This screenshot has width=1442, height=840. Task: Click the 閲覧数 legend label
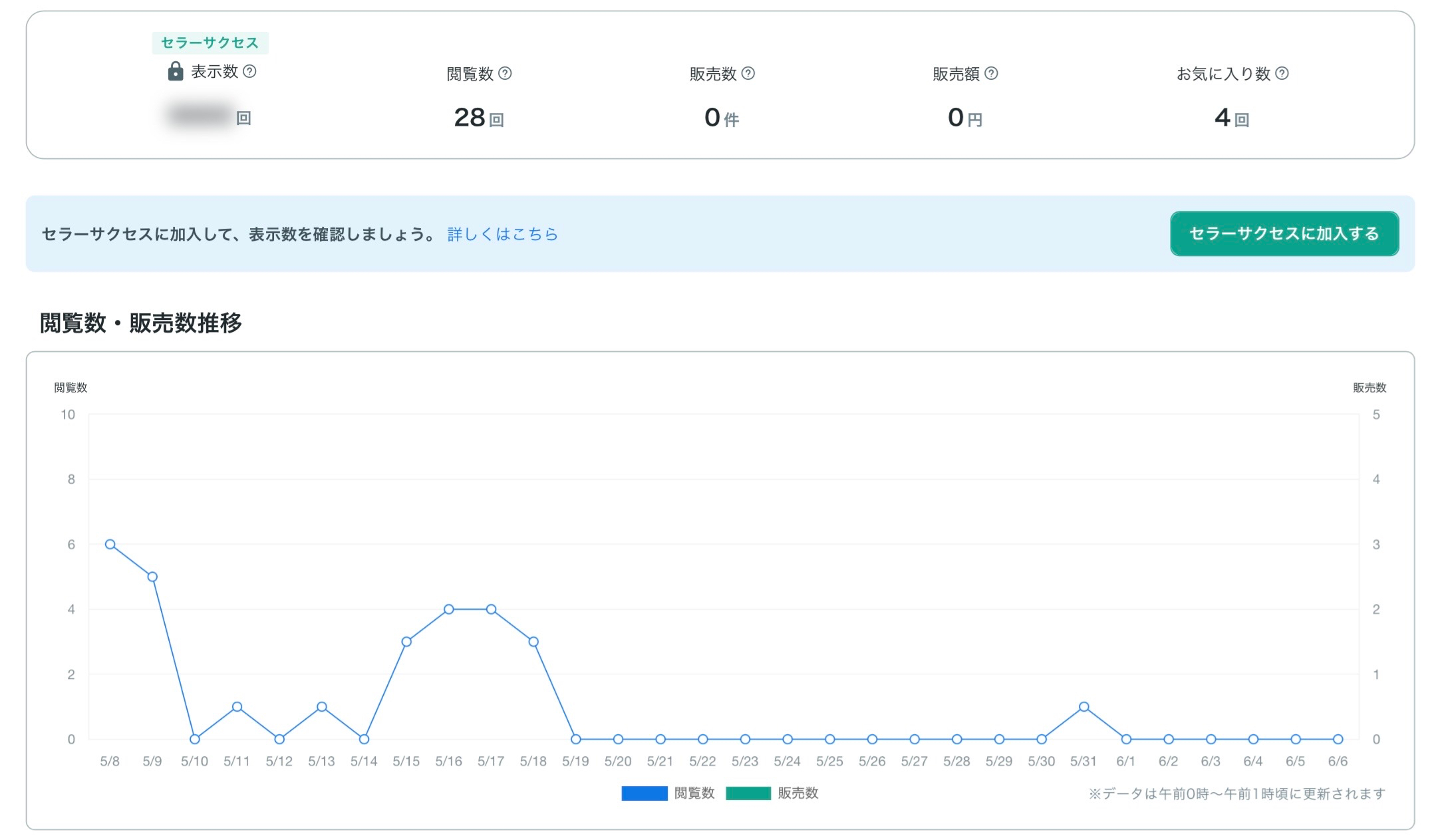694,793
